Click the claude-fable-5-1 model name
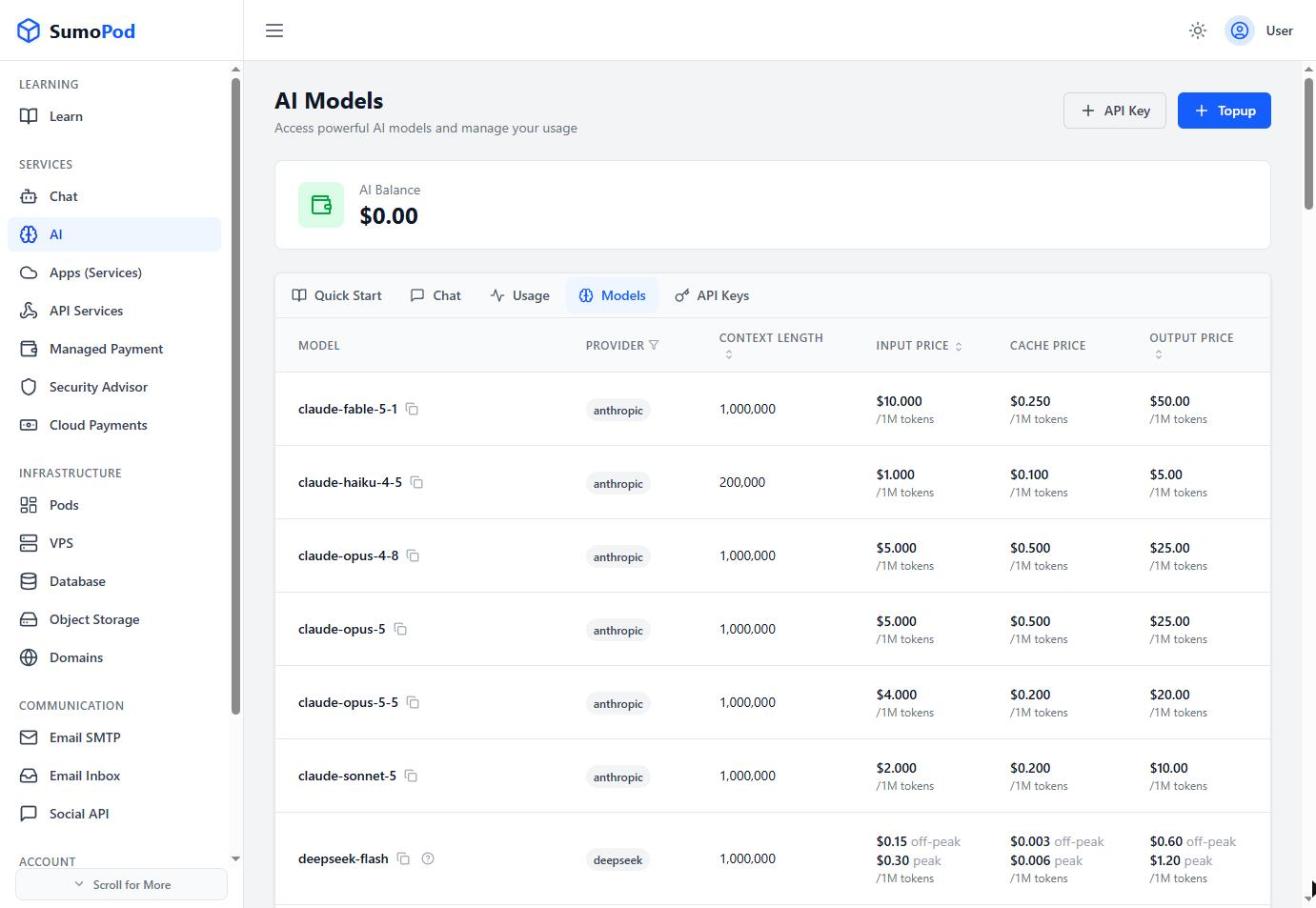 point(347,409)
